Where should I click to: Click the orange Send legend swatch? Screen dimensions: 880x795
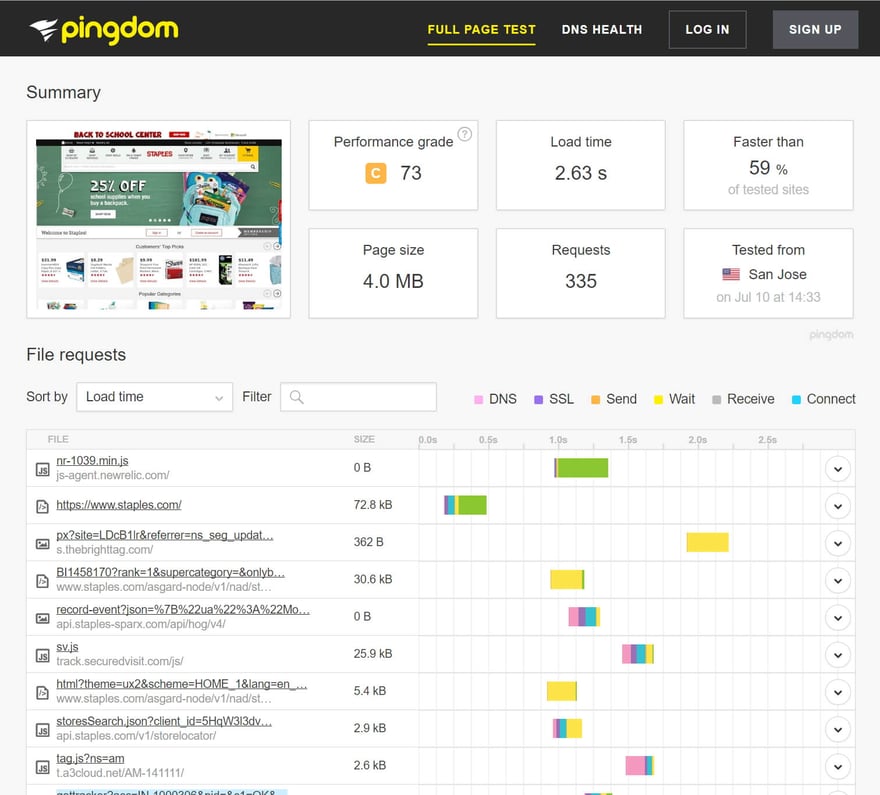coord(595,399)
